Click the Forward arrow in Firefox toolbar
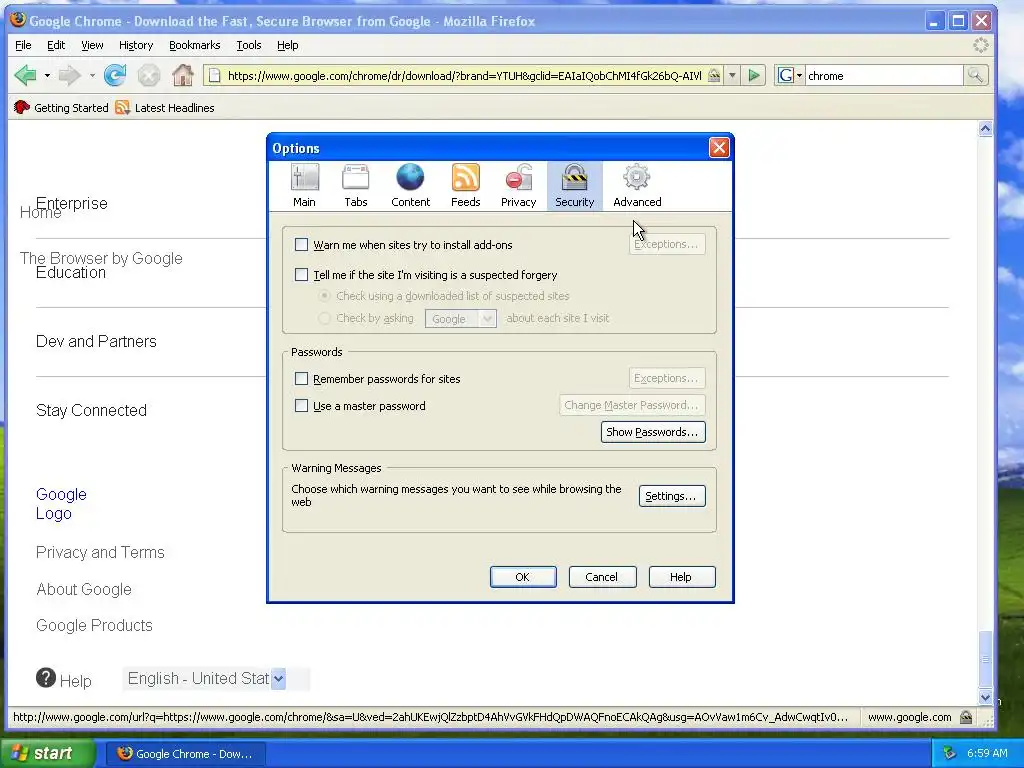Screen dimensions: 1024x768 69,76
